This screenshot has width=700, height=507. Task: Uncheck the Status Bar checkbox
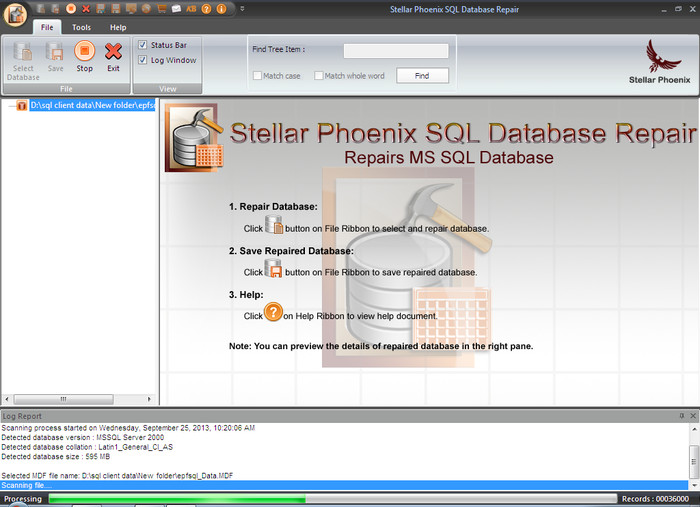(x=142, y=45)
